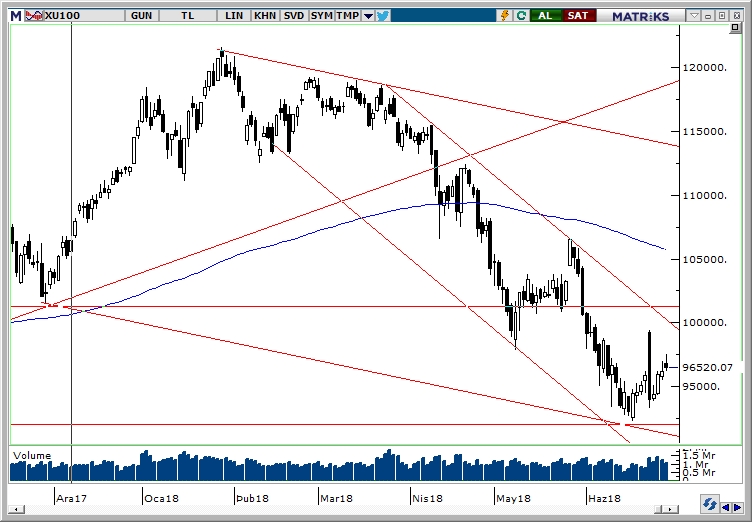Click the Oca18 date axis label
Screen dimensions: 752x522
click(x=162, y=498)
